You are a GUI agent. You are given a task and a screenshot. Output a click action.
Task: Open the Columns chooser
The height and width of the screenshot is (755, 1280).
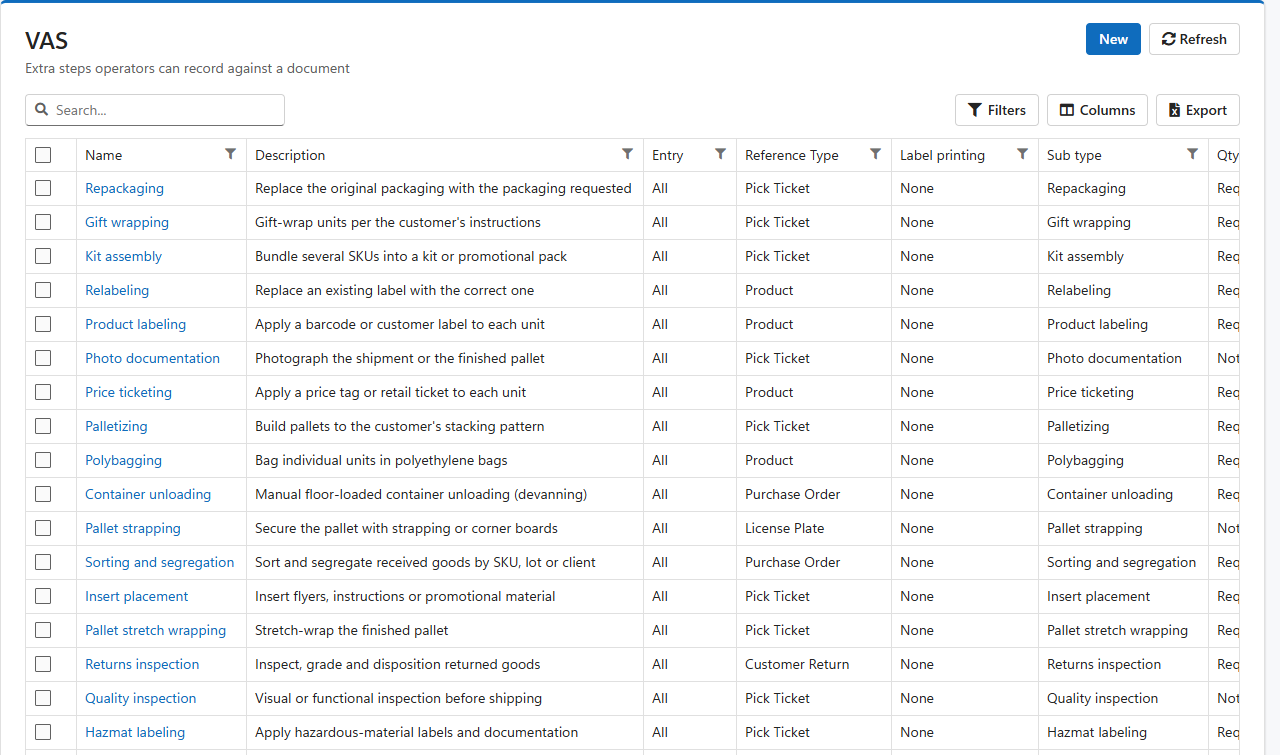pyautogui.click(x=1097, y=110)
